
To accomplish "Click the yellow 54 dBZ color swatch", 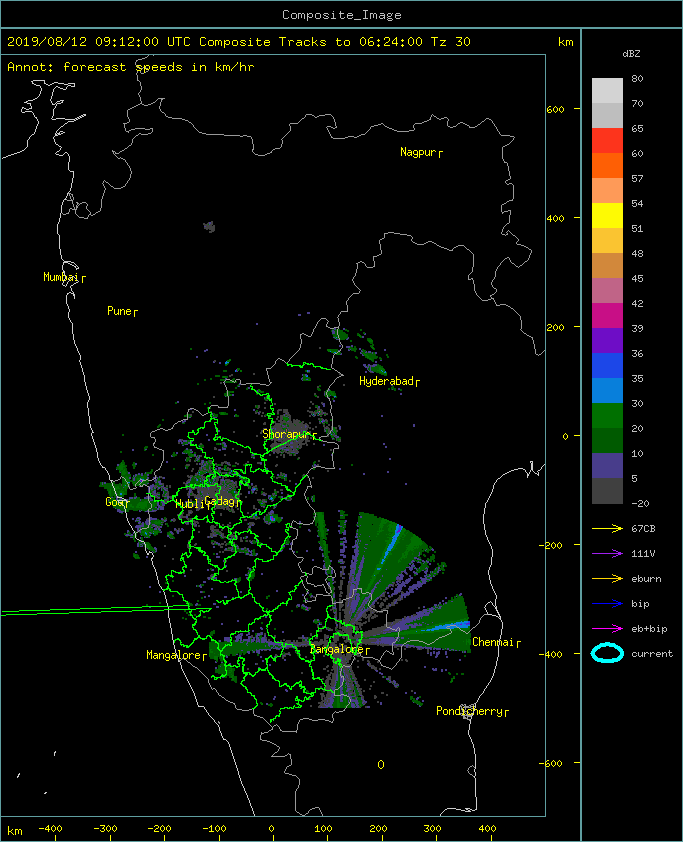I will [607, 215].
